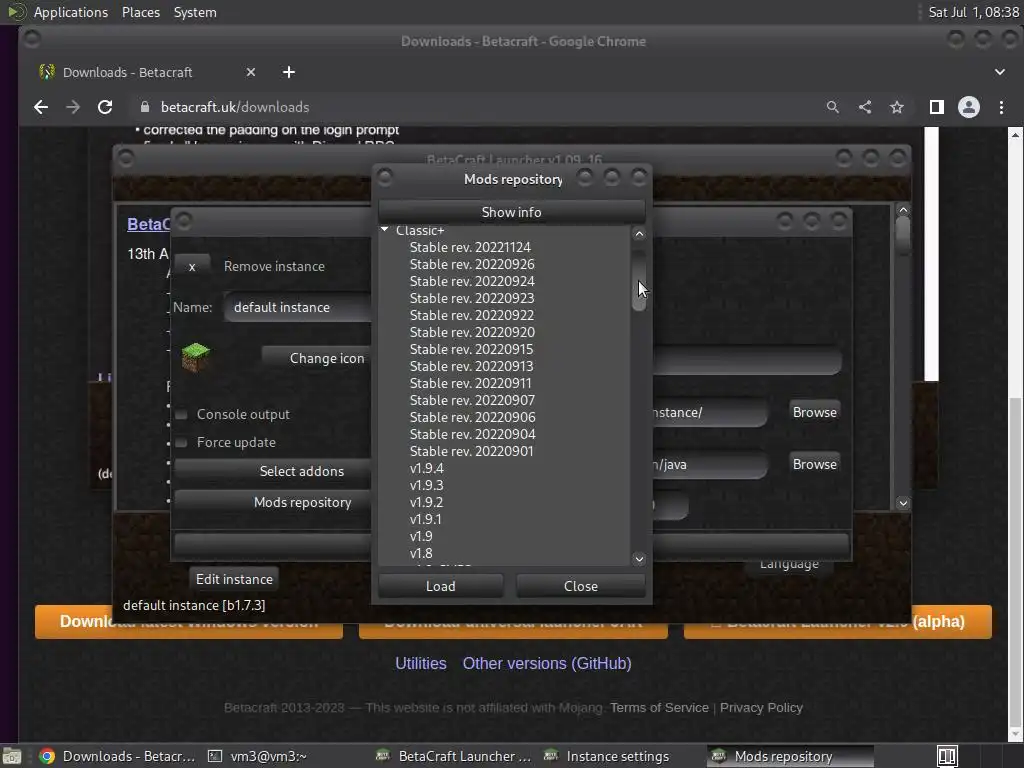Click Edit instance button in launcher
The image size is (1024, 768).
pos(234,579)
